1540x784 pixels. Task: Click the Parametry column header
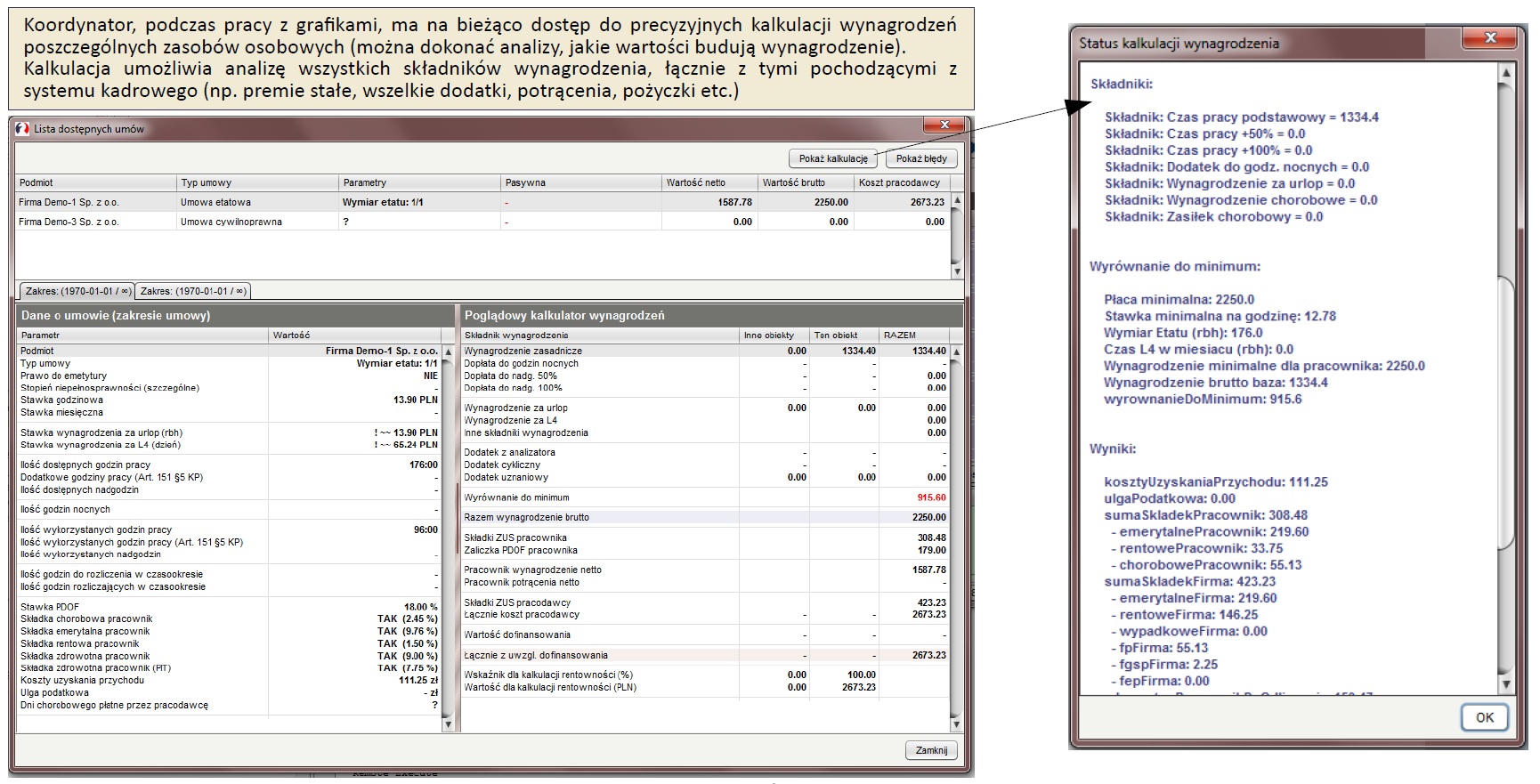(419, 182)
